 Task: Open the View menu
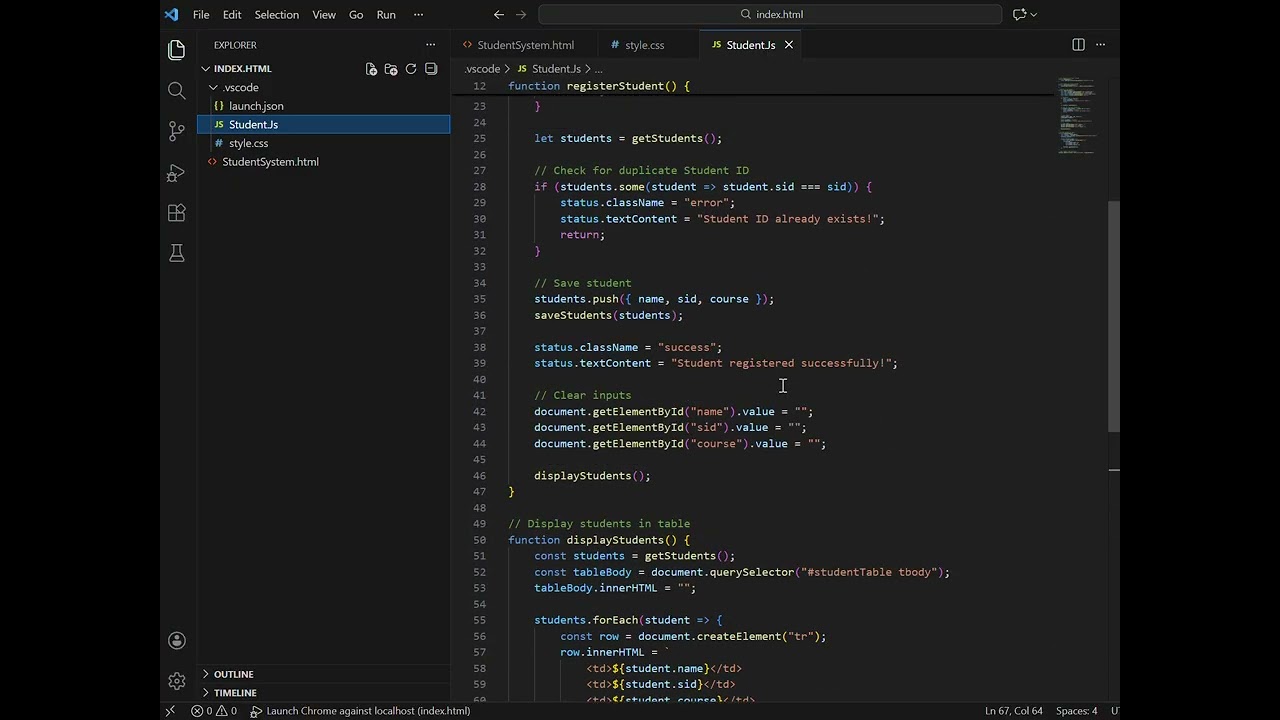[324, 14]
